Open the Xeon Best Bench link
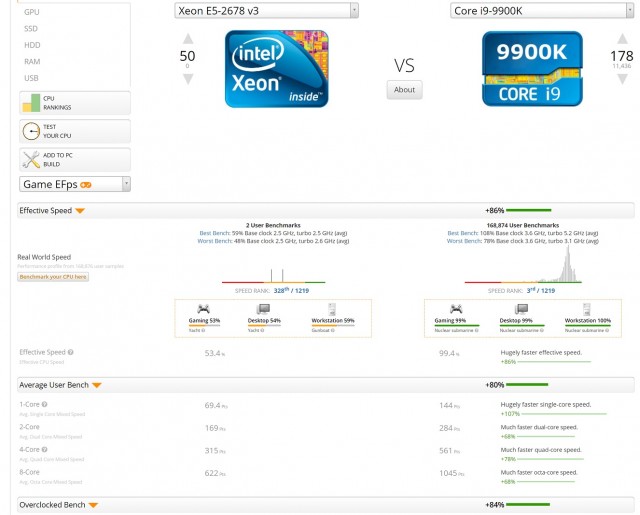 tap(215, 233)
